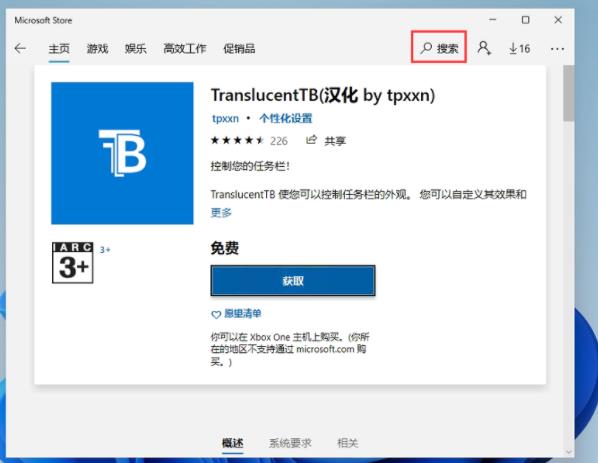
Task: Click the scrollbar down arrow
Action: tap(569, 452)
